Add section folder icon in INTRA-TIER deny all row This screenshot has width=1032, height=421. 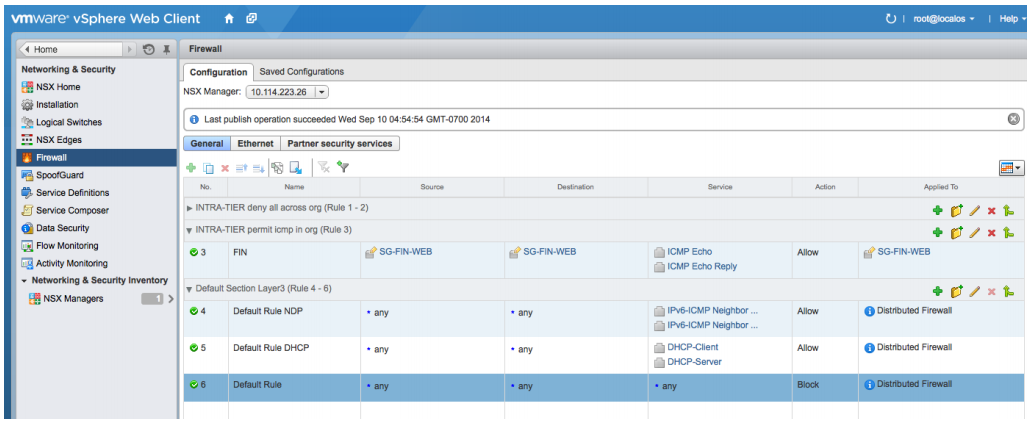pyautogui.click(x=956, y=211)
